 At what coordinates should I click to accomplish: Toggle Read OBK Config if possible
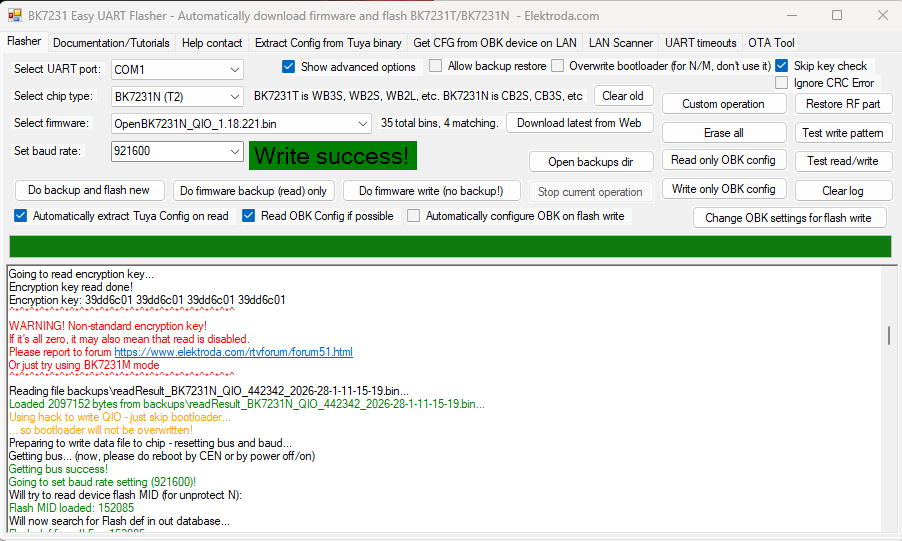pyautogui.click(x=249, y=216)
